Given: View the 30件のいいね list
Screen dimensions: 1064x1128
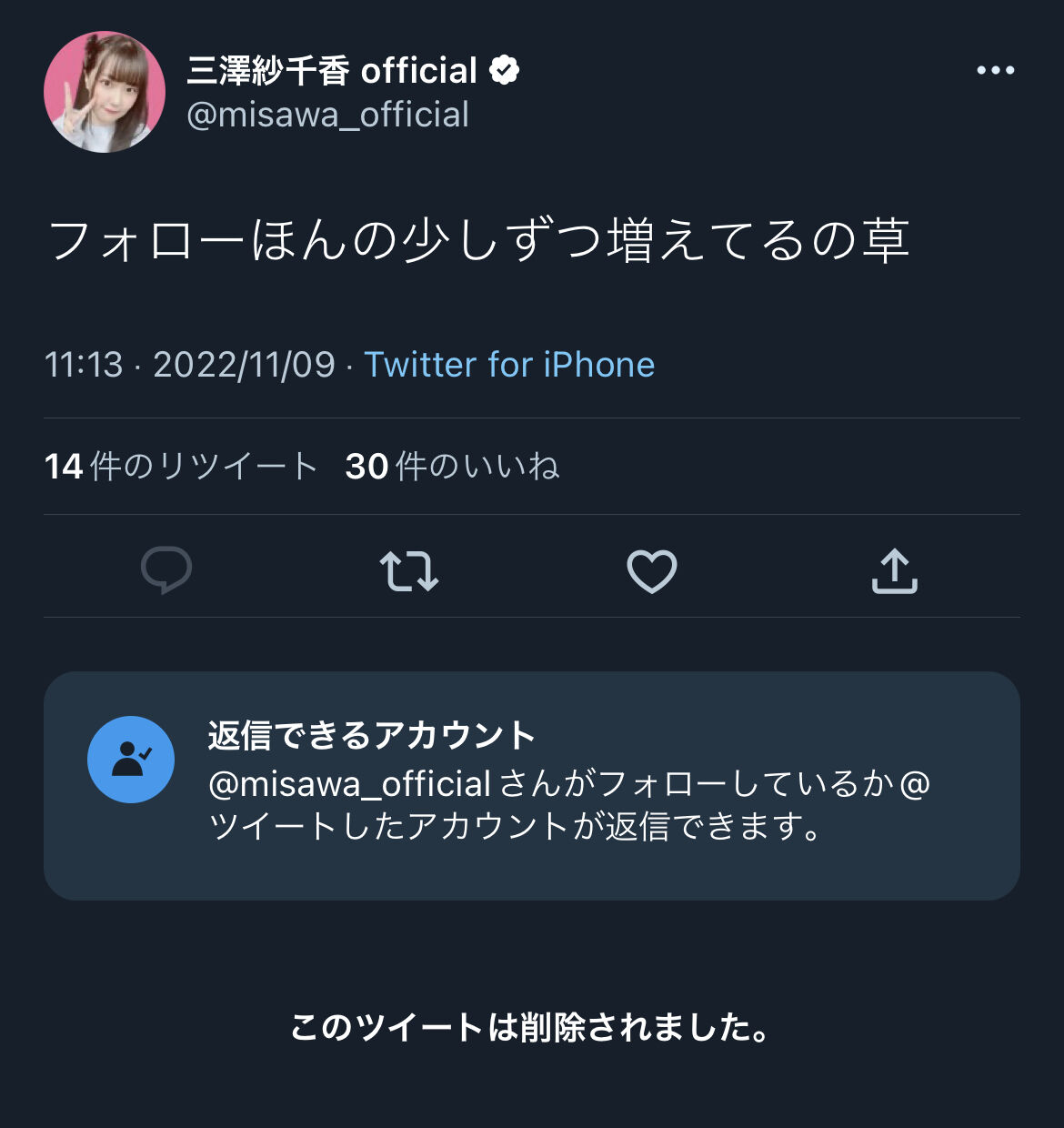Looking at the screenshot, I should [452, 467].
